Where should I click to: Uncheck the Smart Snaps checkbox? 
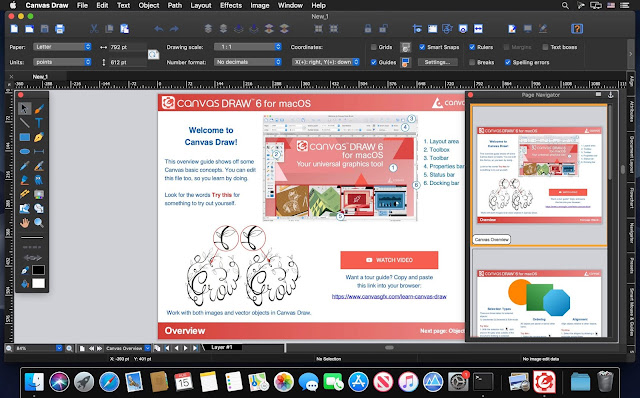point(422,47)
